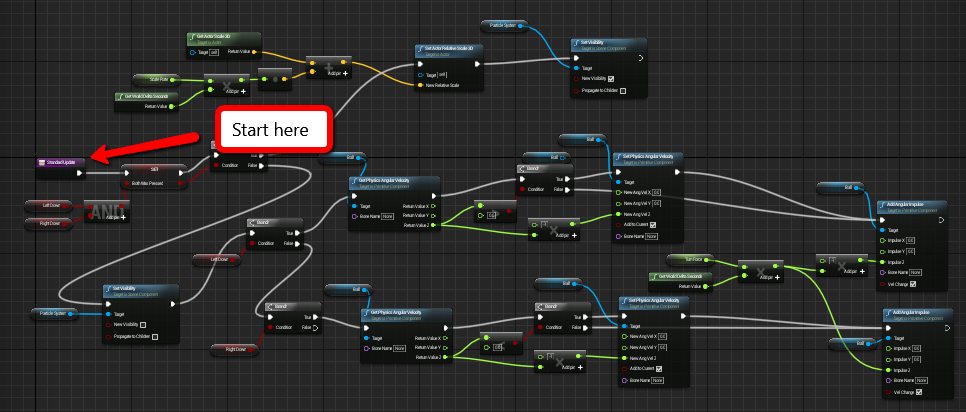Image resolution: width=966 pixels, height=412 pixels.
Task: Click the Scale Rate variable output pin
Action: (x=172, y=79)
